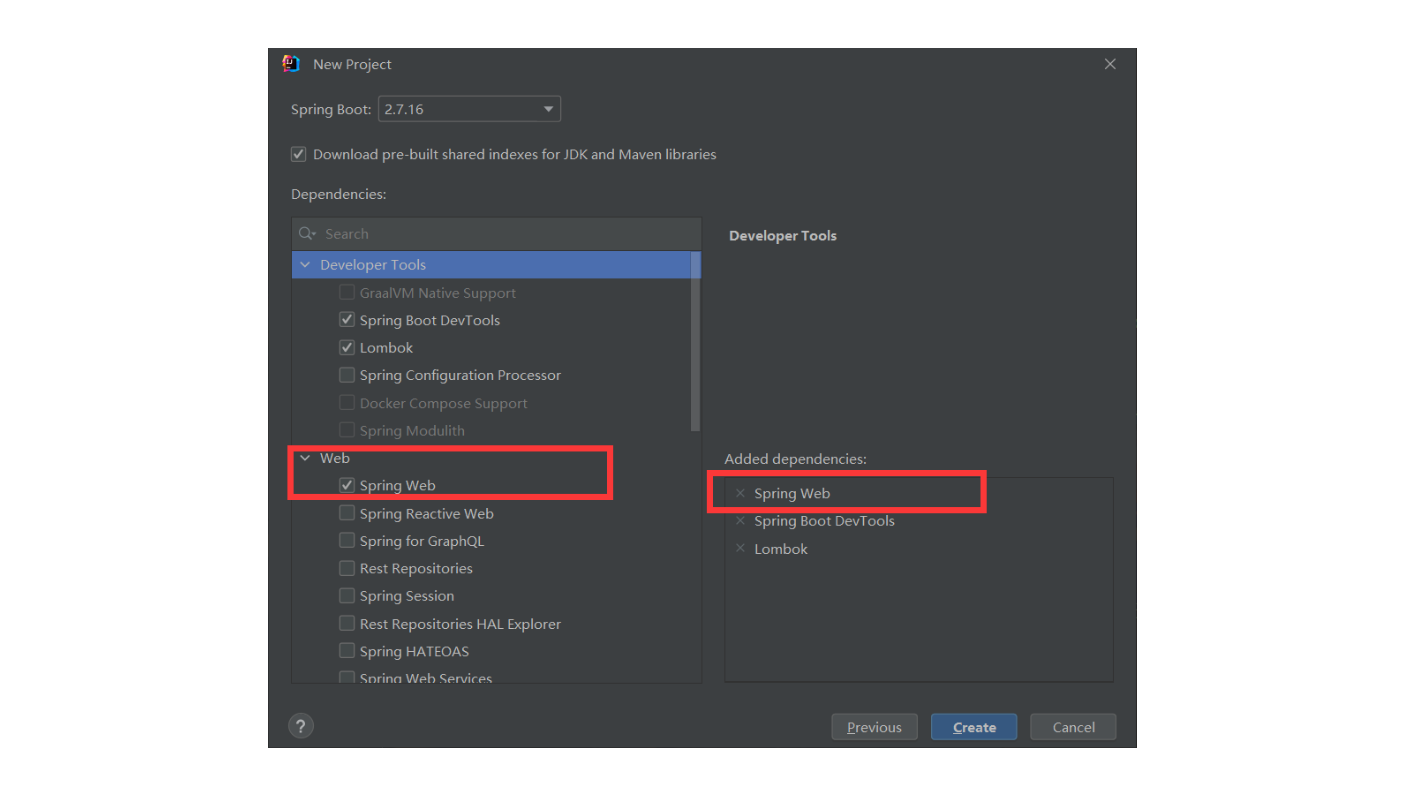Enable Rest Repositories HAL Explorer checkbox
The height and width of the screenshot is (801, 1418).
coord(347,623)
